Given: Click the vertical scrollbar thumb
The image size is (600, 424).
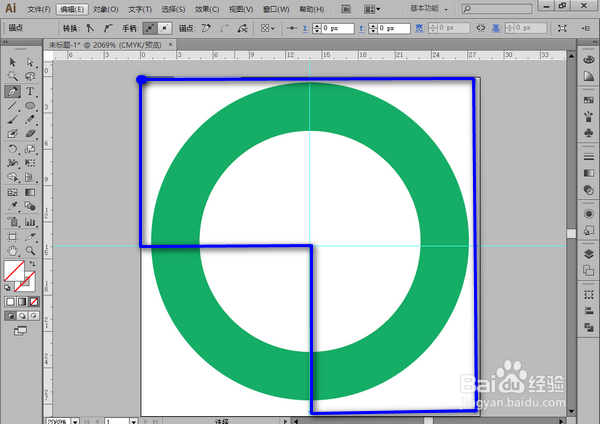Looking at the screenshot, I should (571, 233).
